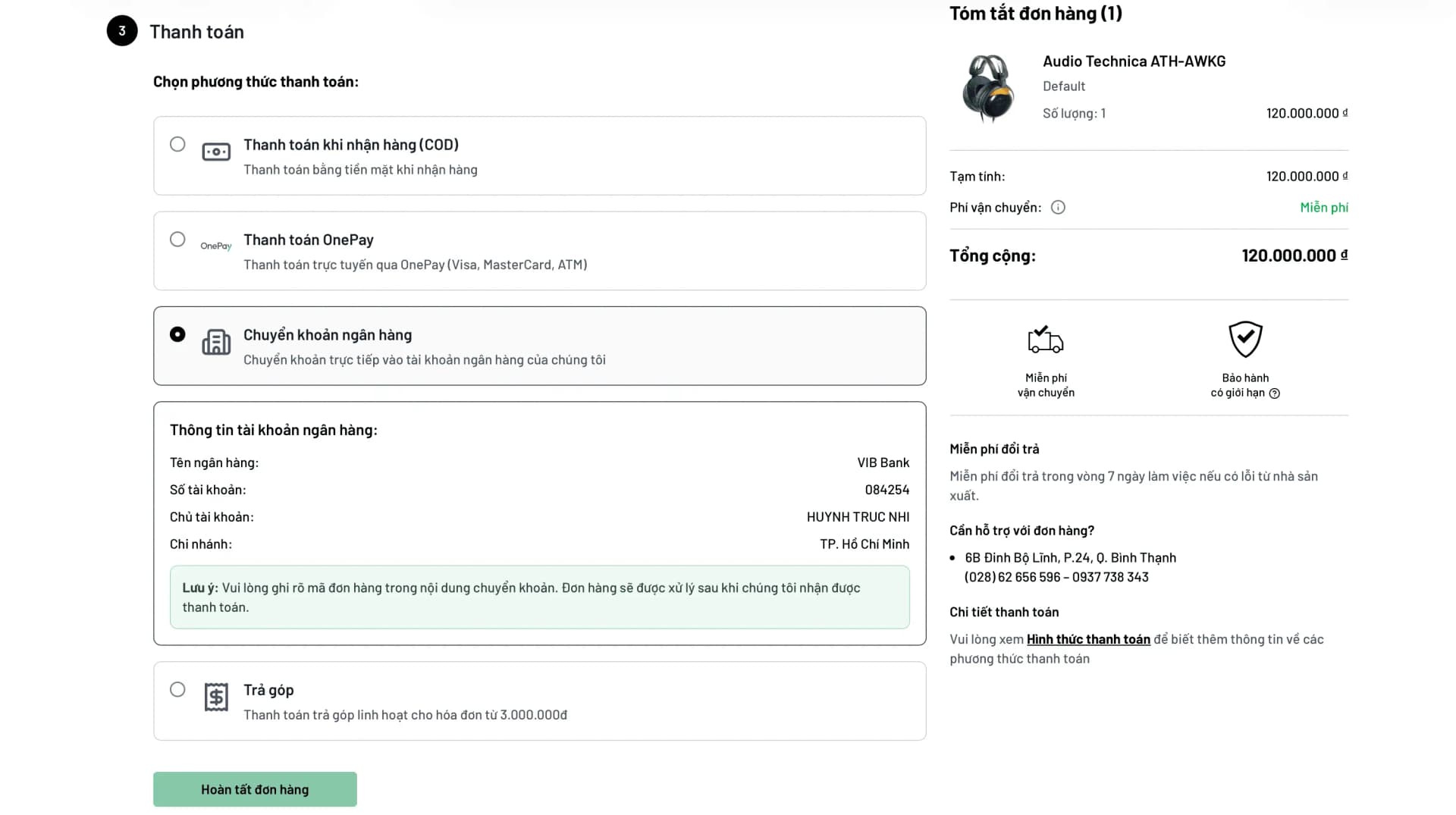1456x815 pixels.
Task: Open the Hình thức thanh toán link
Action: point(1088,639)
